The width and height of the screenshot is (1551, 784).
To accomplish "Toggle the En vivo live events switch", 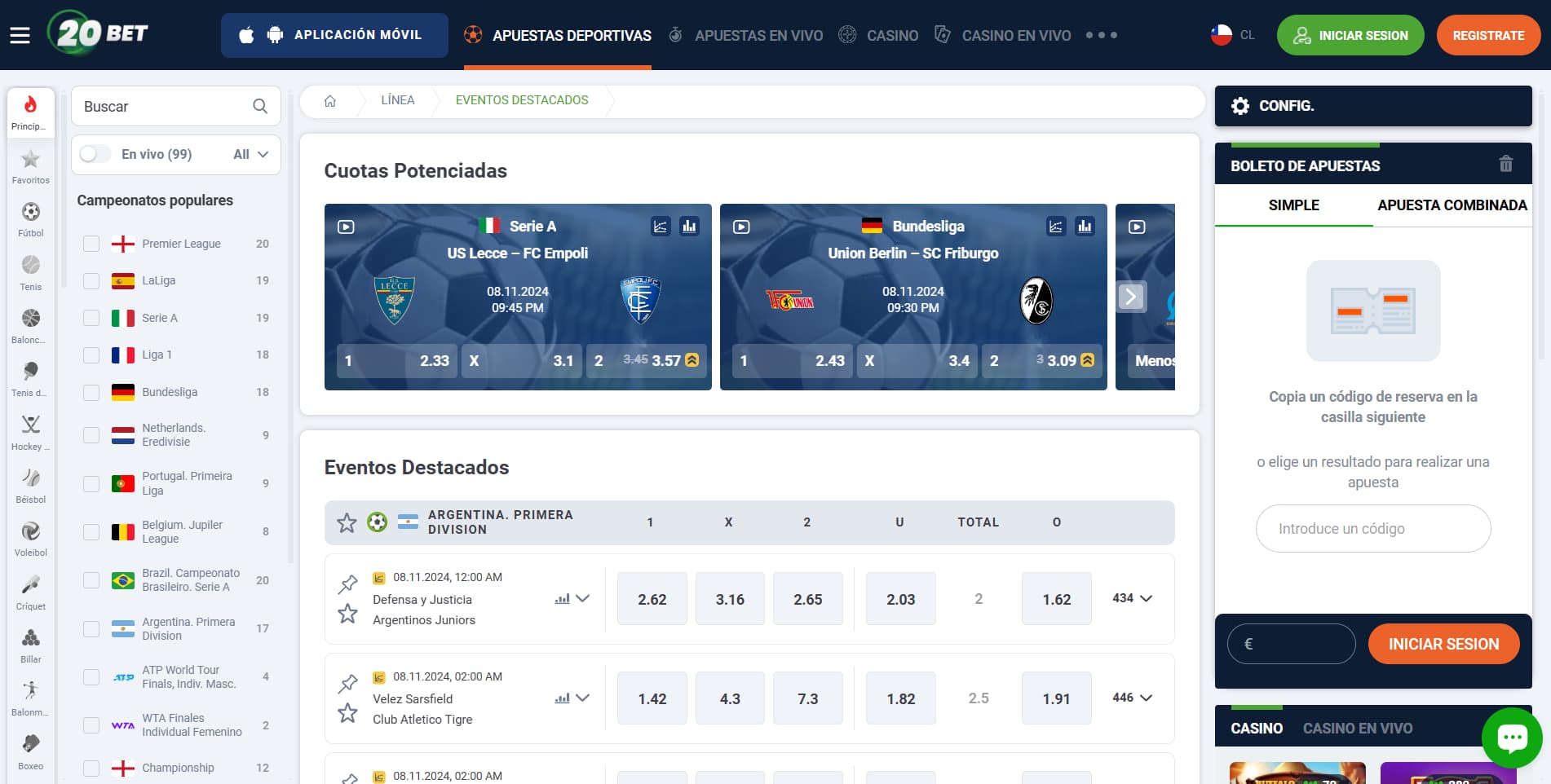I will tap(94, 154).
